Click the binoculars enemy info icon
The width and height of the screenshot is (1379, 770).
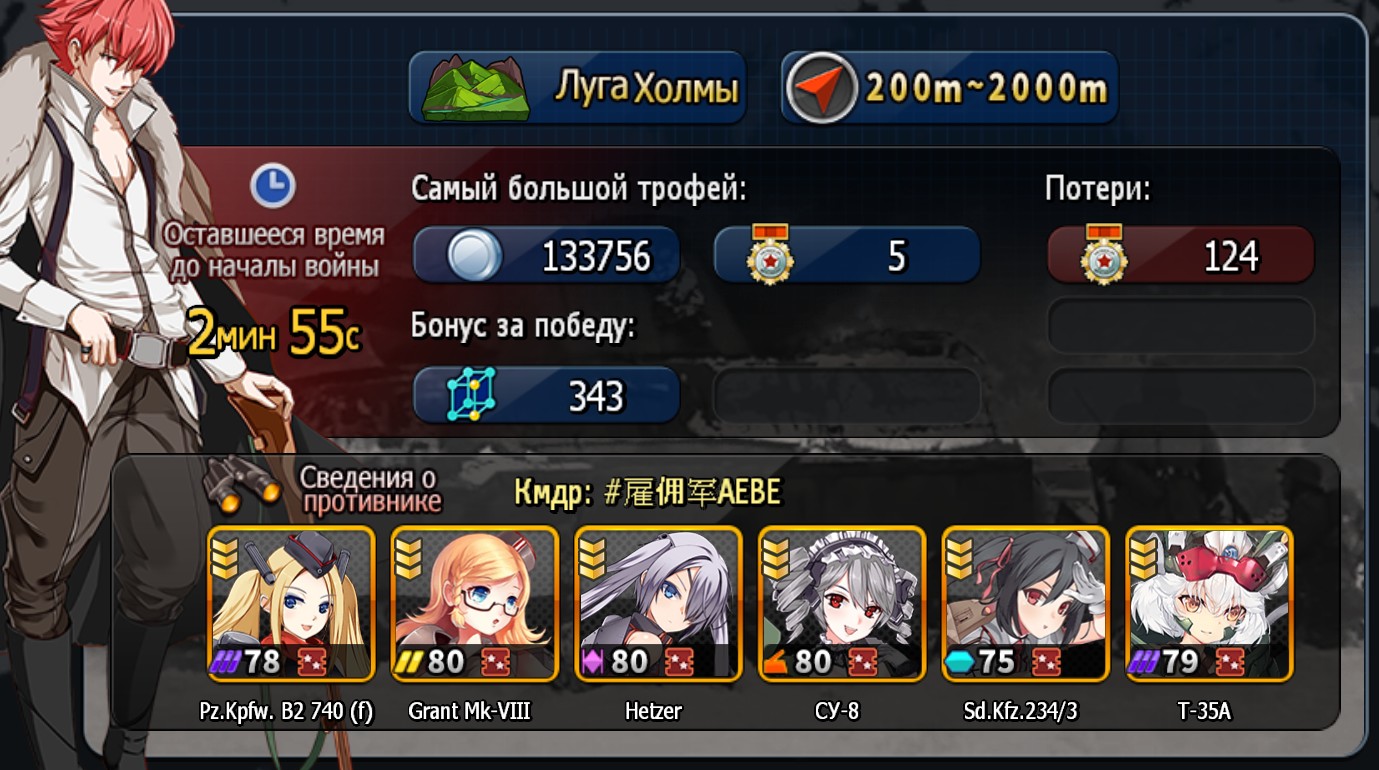(243, 483)
